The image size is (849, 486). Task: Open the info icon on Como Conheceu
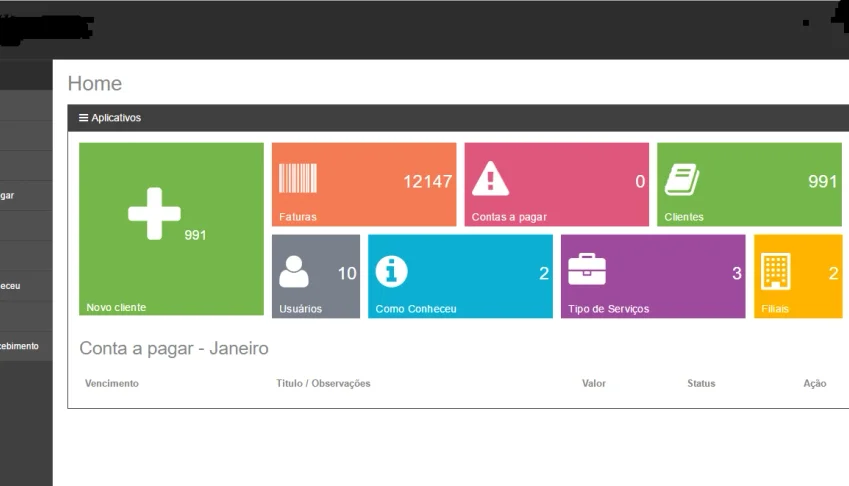(x=391, y=272)
